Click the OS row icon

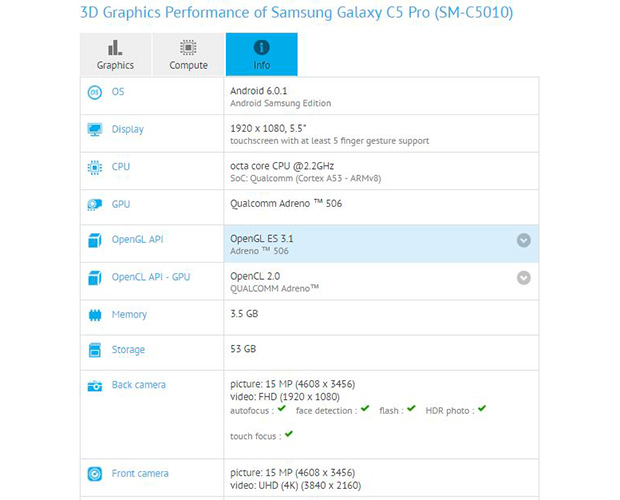(x=95, y=92)
